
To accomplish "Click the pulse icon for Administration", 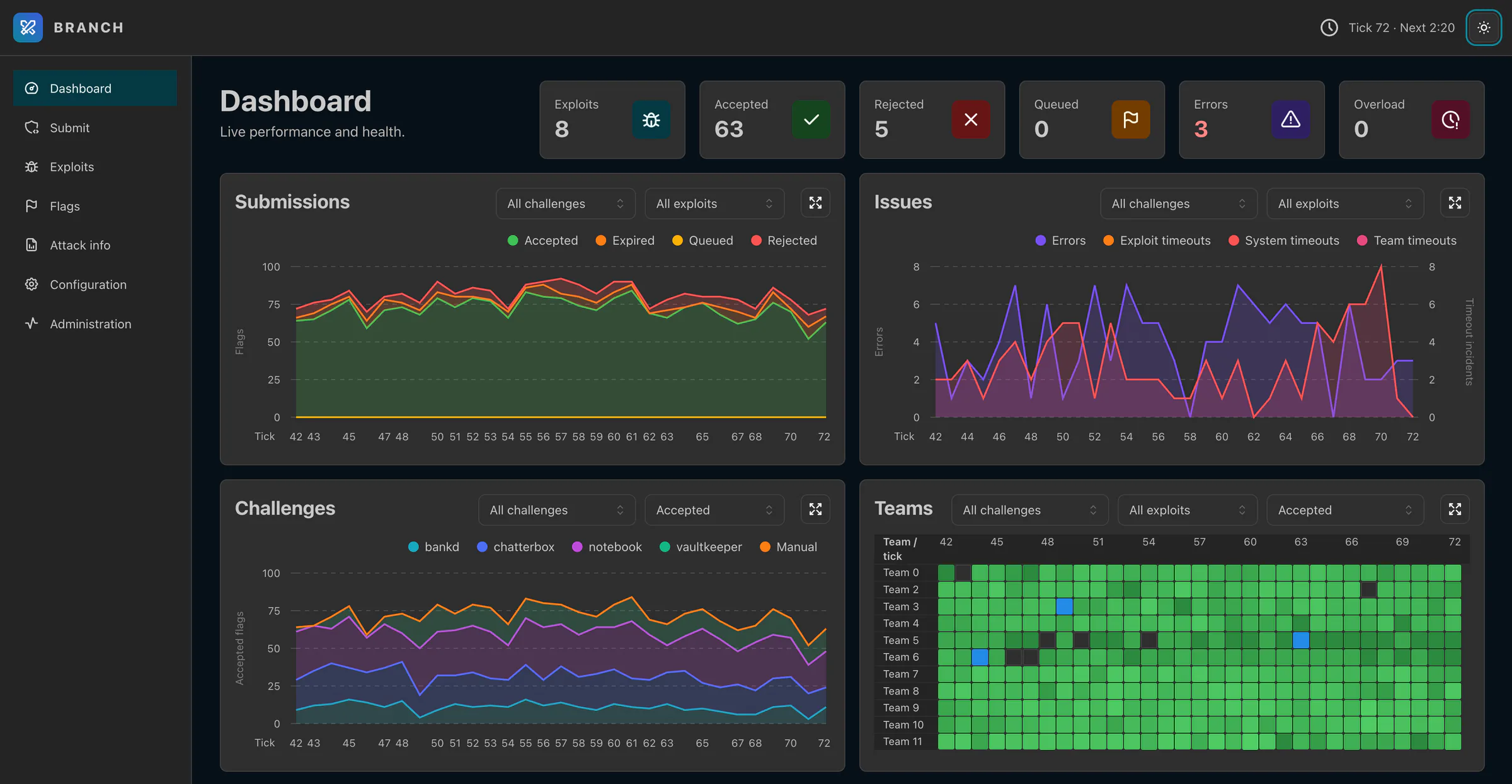I will [x=31, y=324].
